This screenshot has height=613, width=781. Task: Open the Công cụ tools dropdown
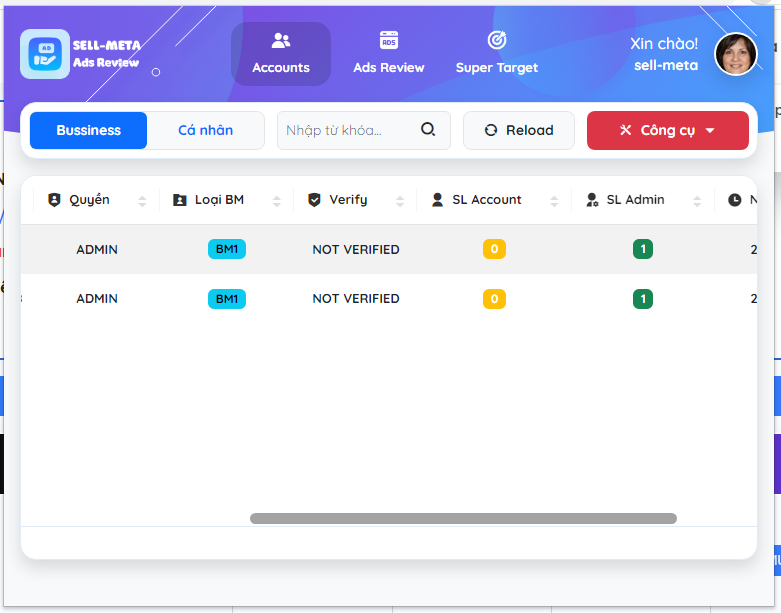tap(667, 130)
